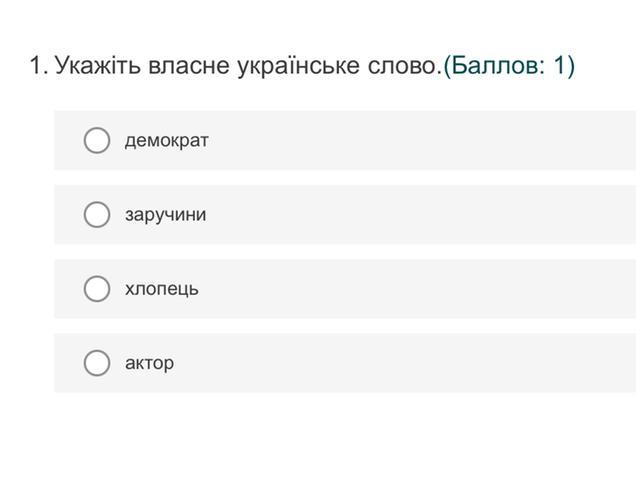Click the "актор" answer label text
This screenshot has width=636, height=478.
click(x=149, y=362)
